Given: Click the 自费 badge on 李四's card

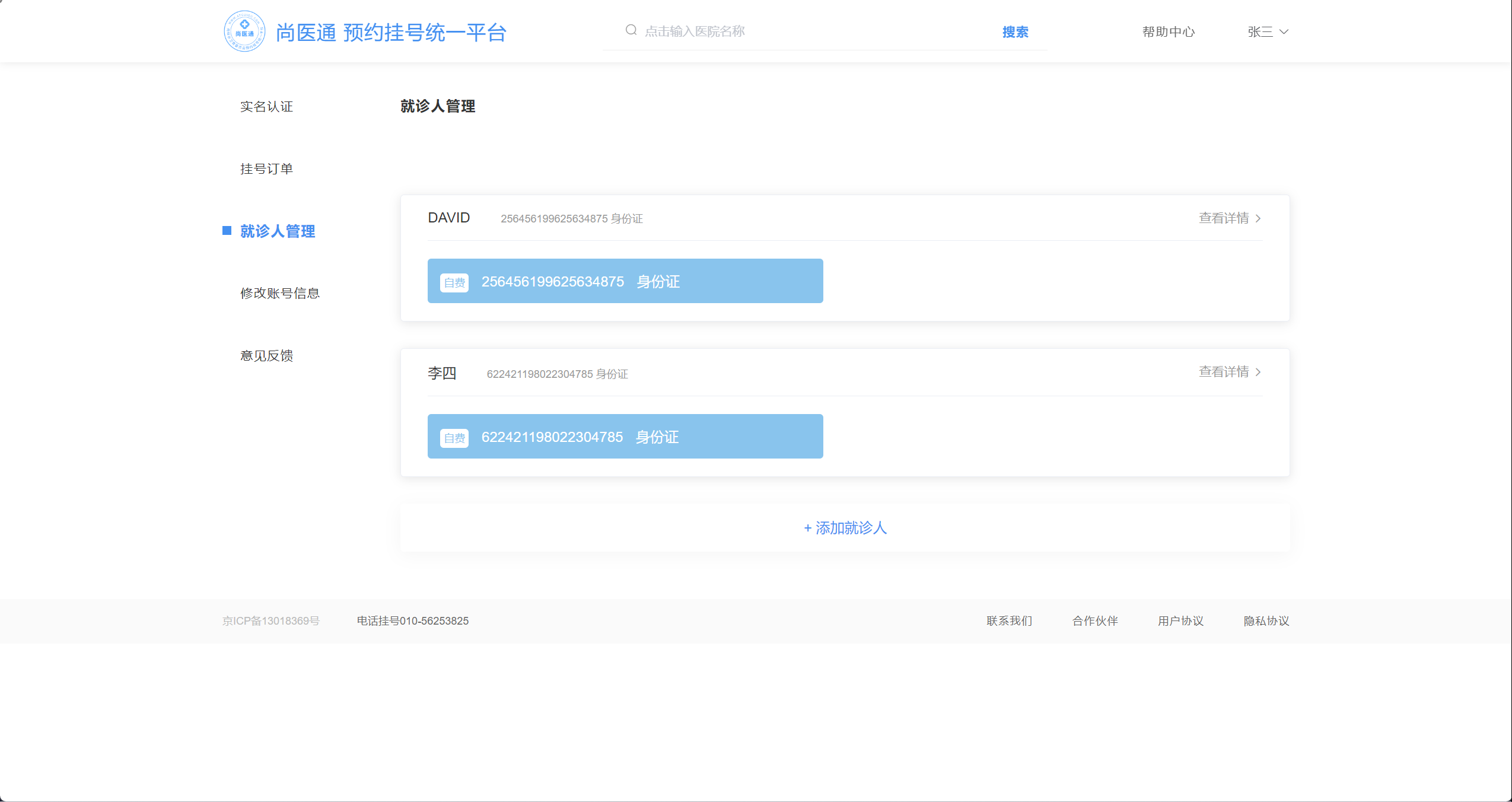Looking at the screenshot, I should click(x=454, y=438).
